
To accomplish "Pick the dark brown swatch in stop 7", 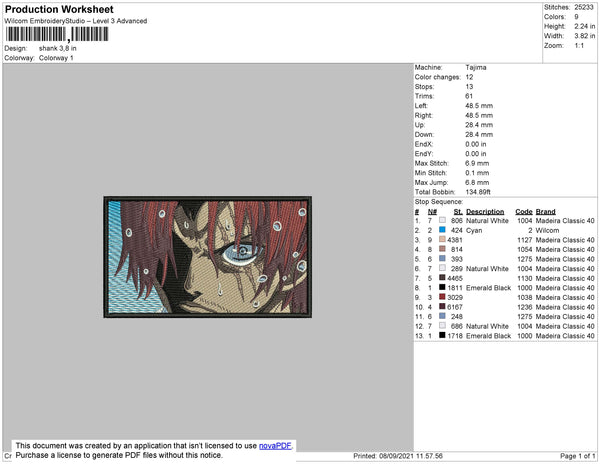I will pyautogui.click(x=442, y=278).
